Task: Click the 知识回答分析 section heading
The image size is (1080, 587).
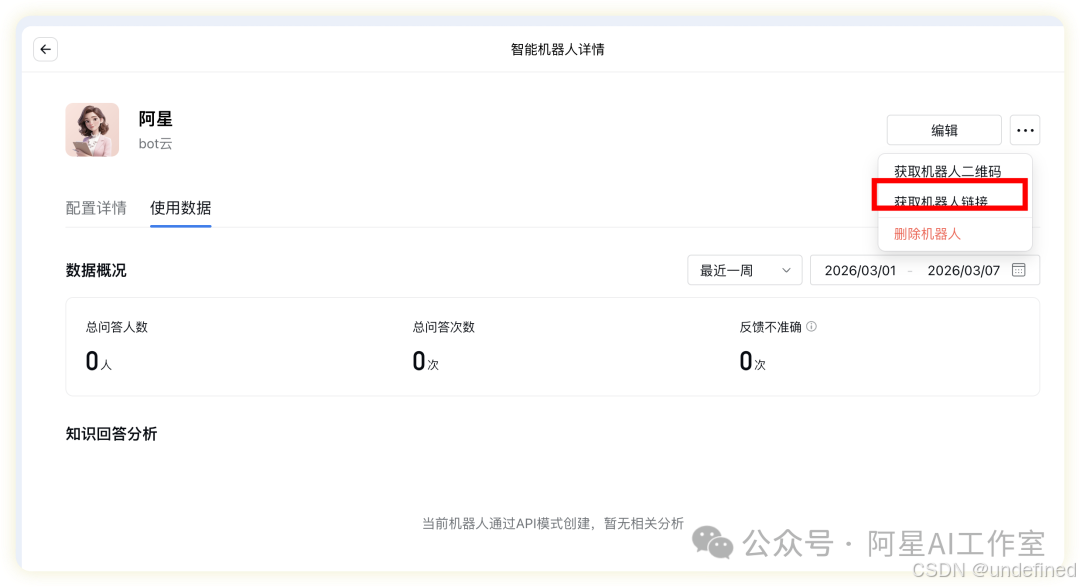Action: (x=112, y=434)
